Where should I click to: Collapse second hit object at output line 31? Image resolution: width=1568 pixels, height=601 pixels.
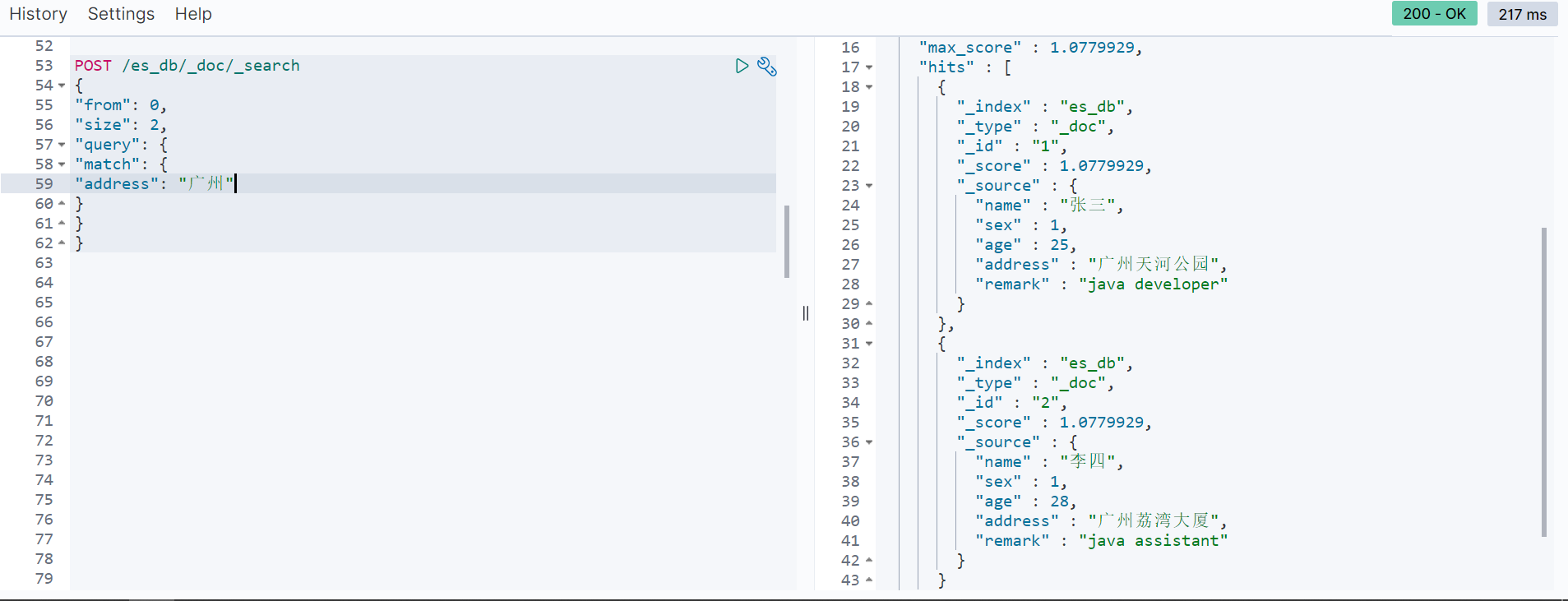(869, 344)
